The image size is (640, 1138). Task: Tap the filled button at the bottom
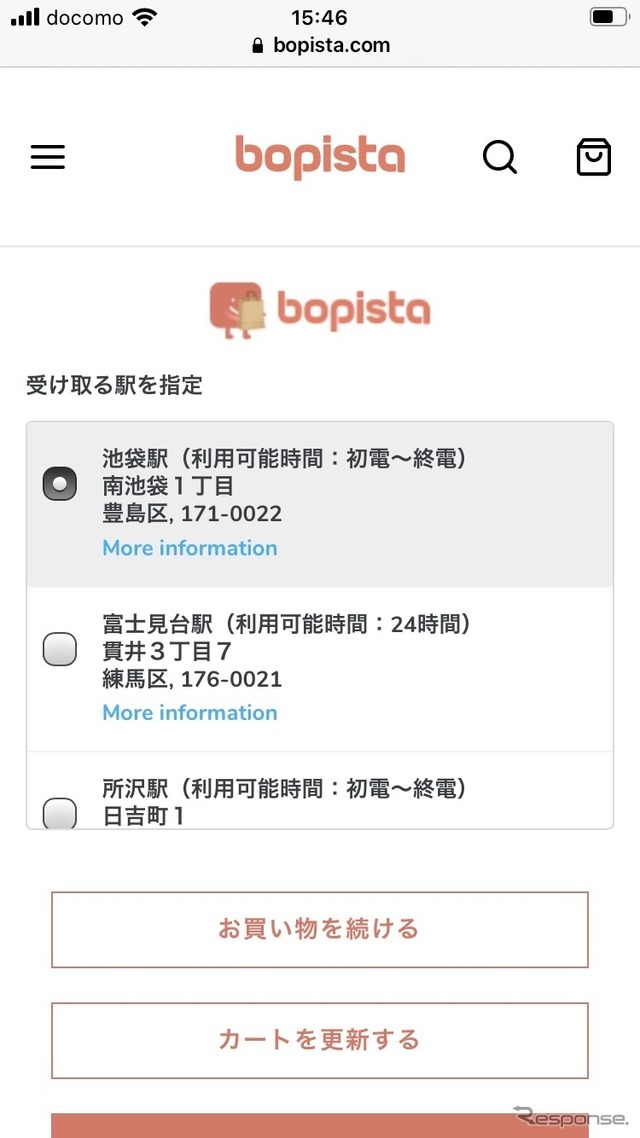coord(320,1126)
